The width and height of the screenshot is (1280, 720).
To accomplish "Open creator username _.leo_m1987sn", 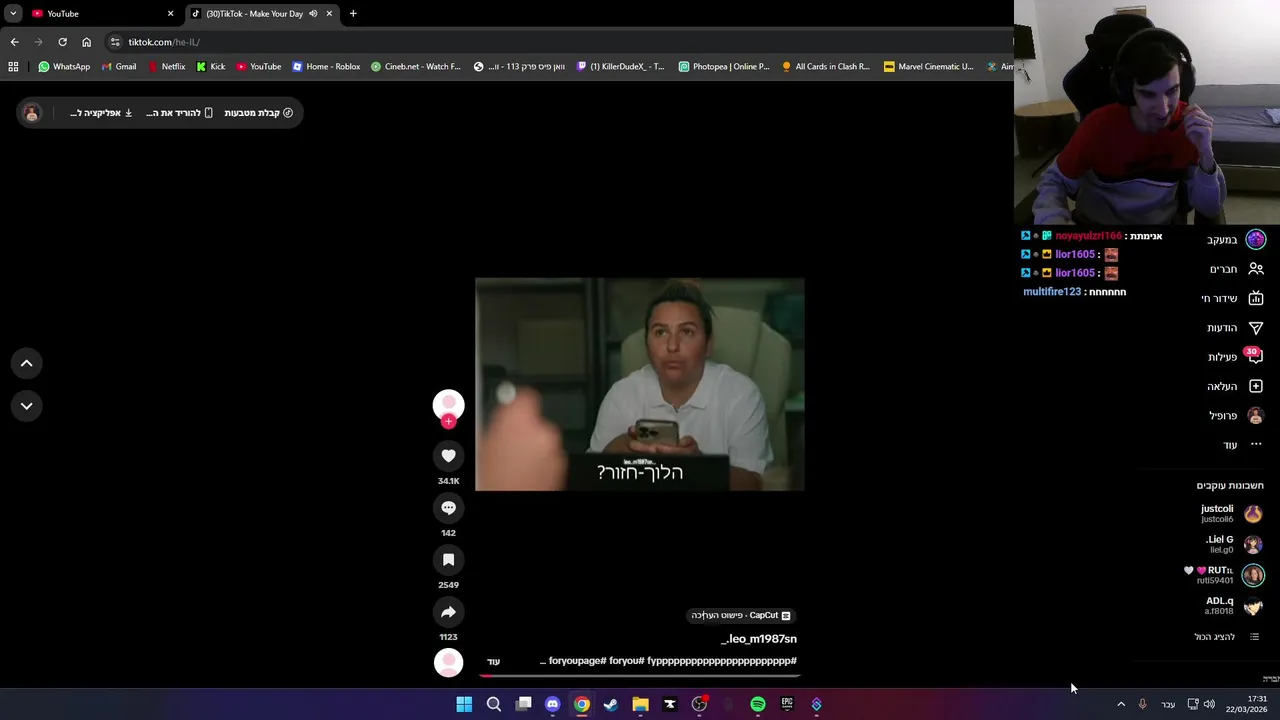I will click(759, 639).
